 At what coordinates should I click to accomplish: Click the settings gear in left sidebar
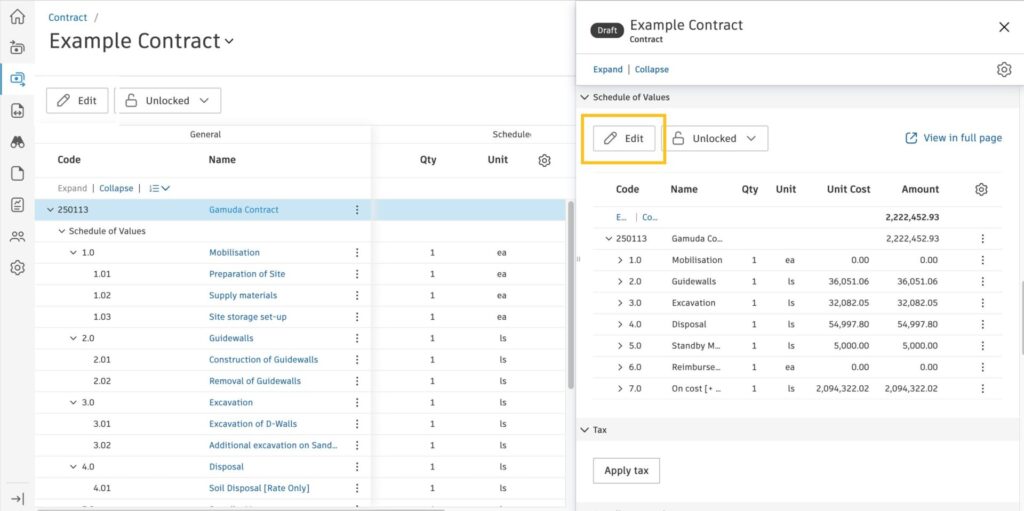(x=17, y=268)
